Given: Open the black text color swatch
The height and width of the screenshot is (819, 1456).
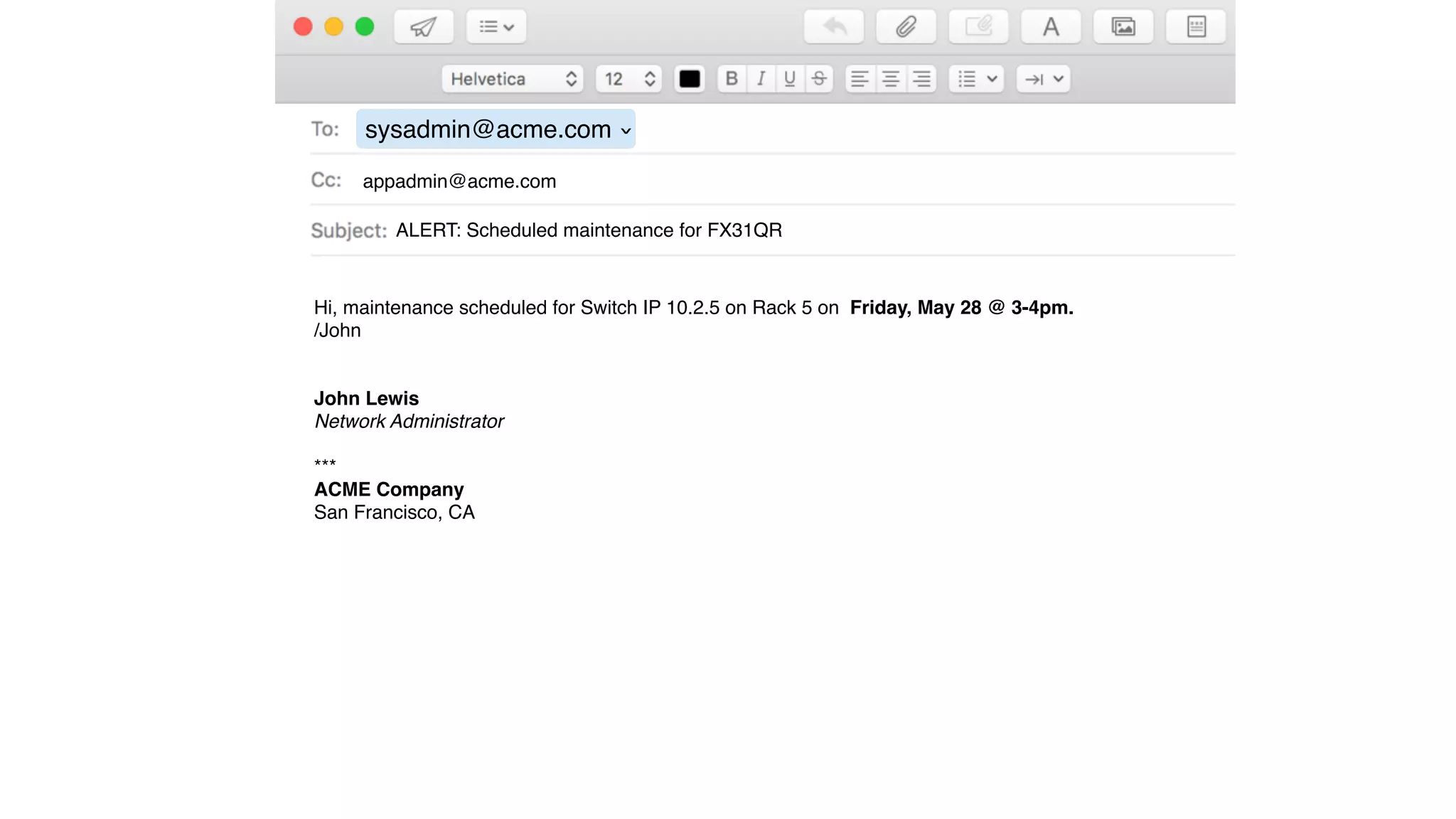Looking at the screenshot, I should [690, 79].
